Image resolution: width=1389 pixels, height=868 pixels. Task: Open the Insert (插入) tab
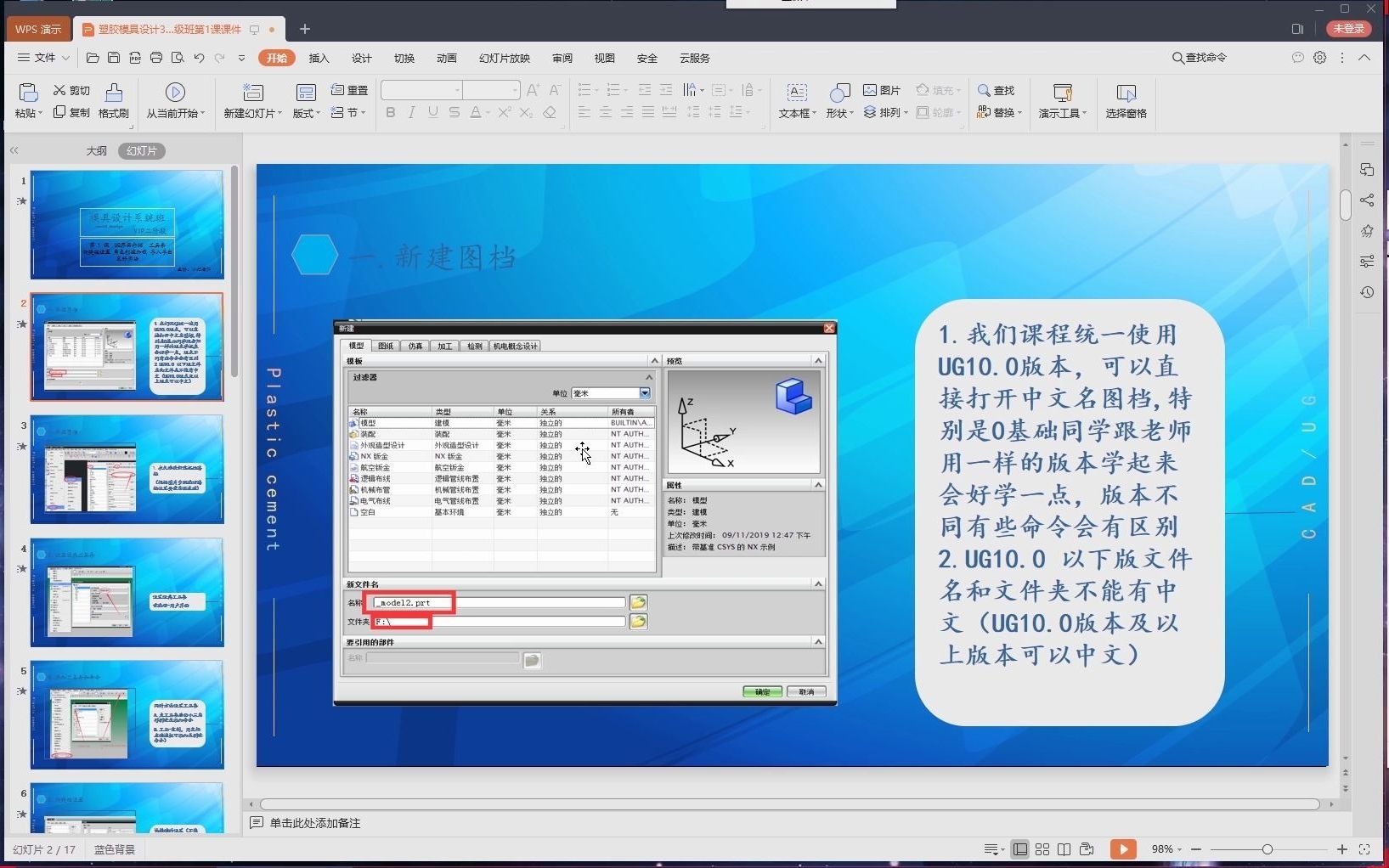pos(319,58)
